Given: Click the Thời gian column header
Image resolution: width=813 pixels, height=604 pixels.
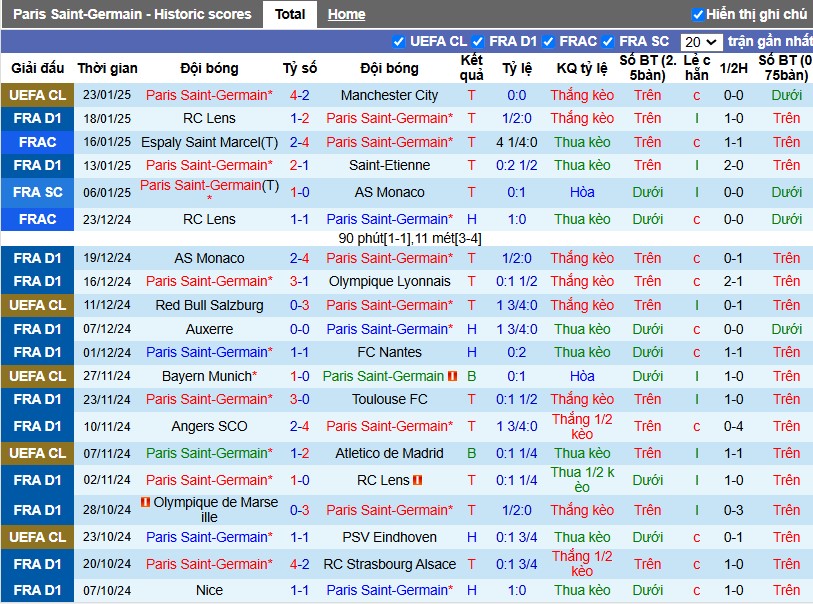Looking at the screenshot, I should (107, 68).
